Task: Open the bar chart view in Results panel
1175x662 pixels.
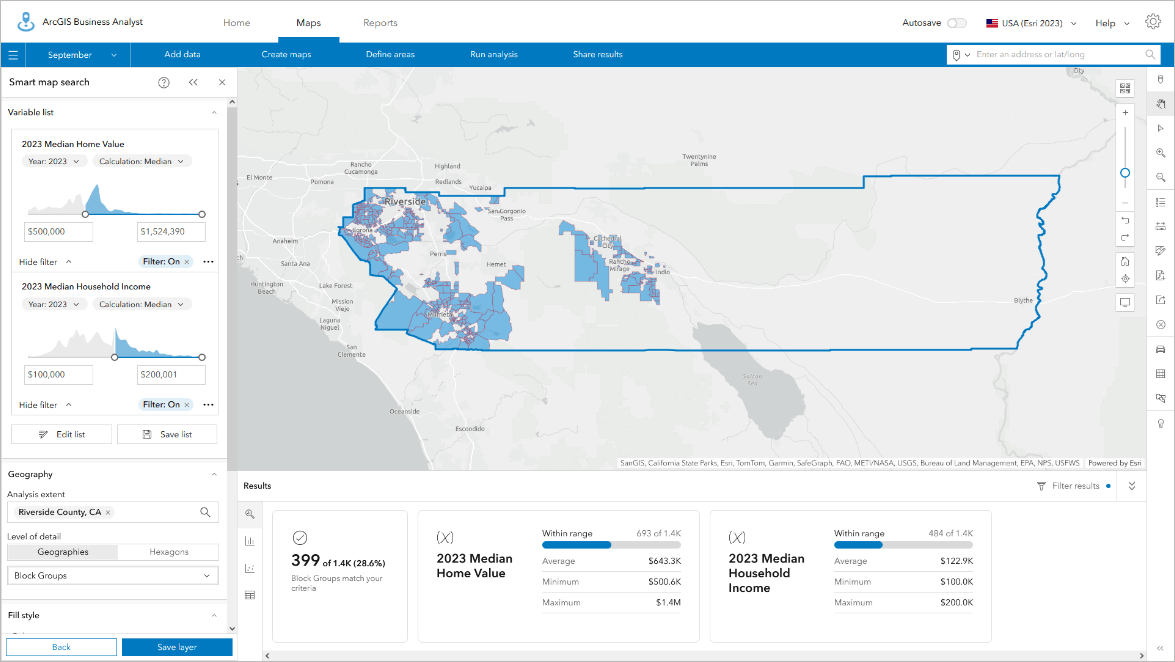Action: click(x=248, y=540)
